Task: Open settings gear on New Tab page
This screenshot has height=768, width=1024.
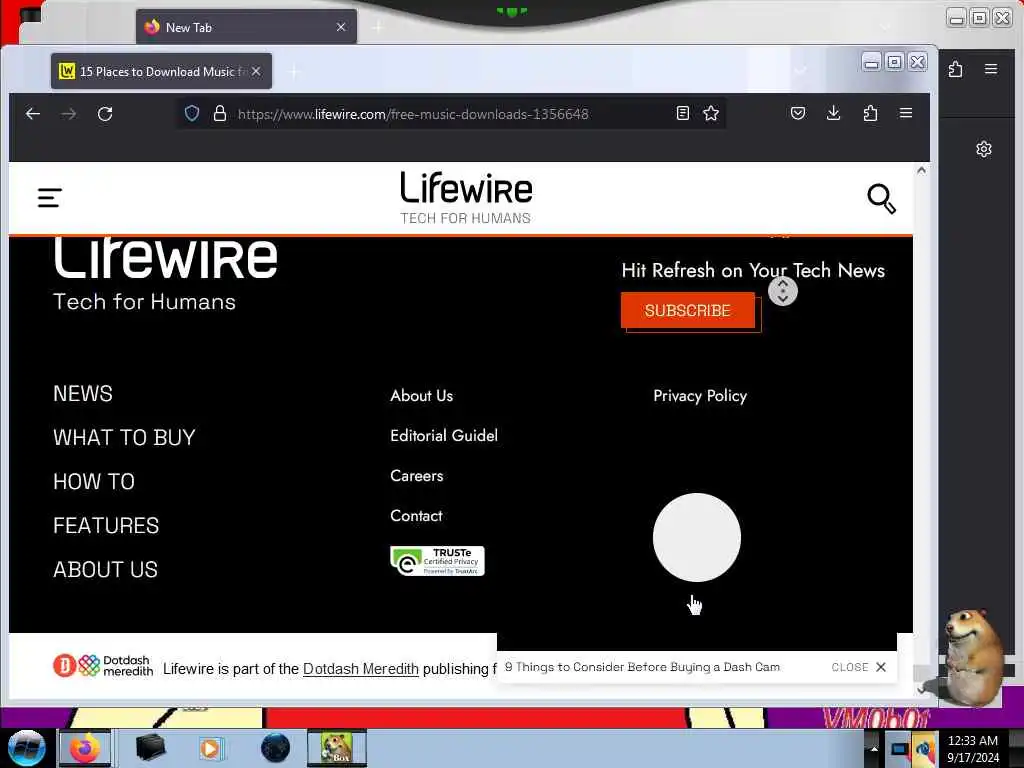Action: pos(984,149)
